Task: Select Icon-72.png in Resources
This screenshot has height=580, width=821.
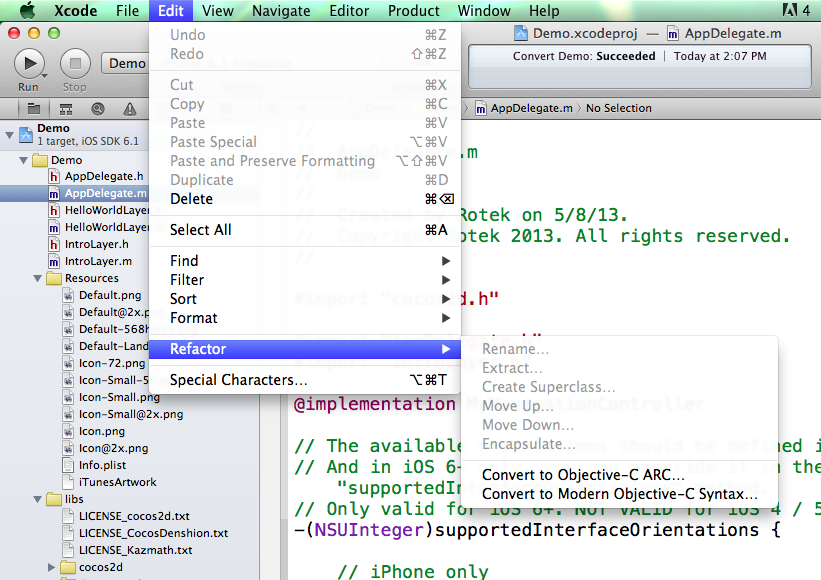Action: 112,363
